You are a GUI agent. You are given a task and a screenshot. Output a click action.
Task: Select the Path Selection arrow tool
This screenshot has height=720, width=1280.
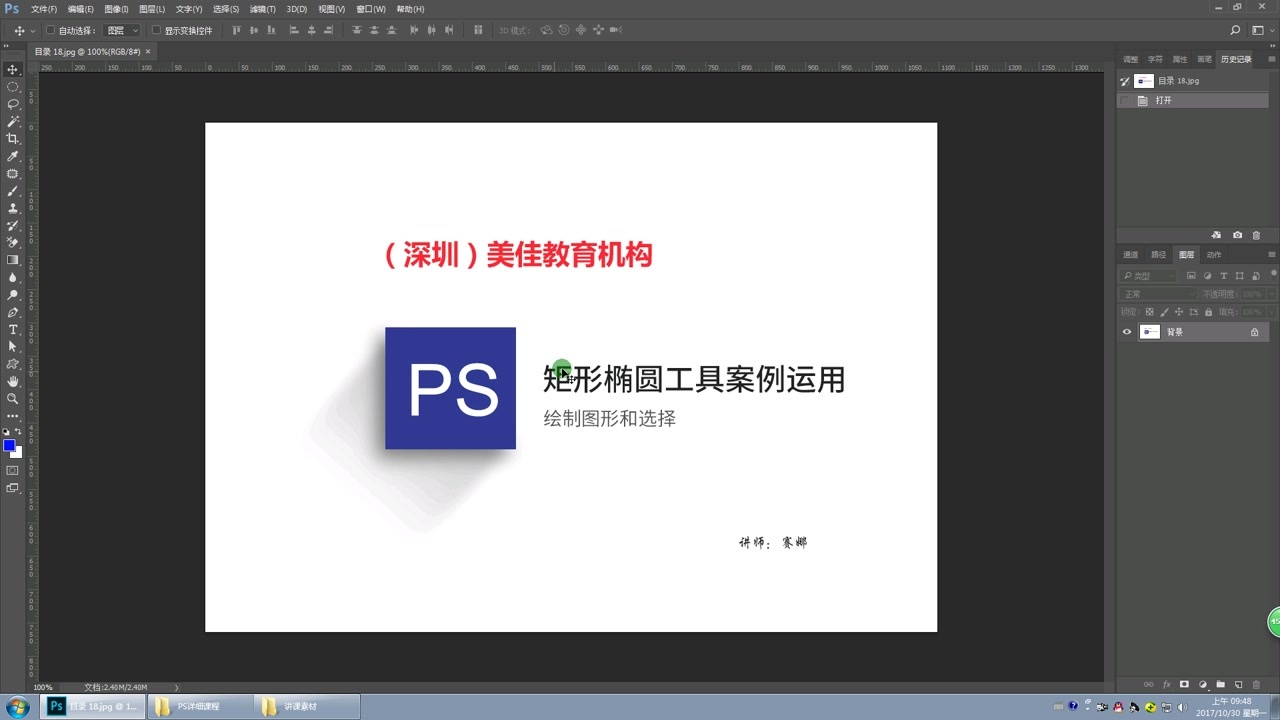click(x=13, y=346)
